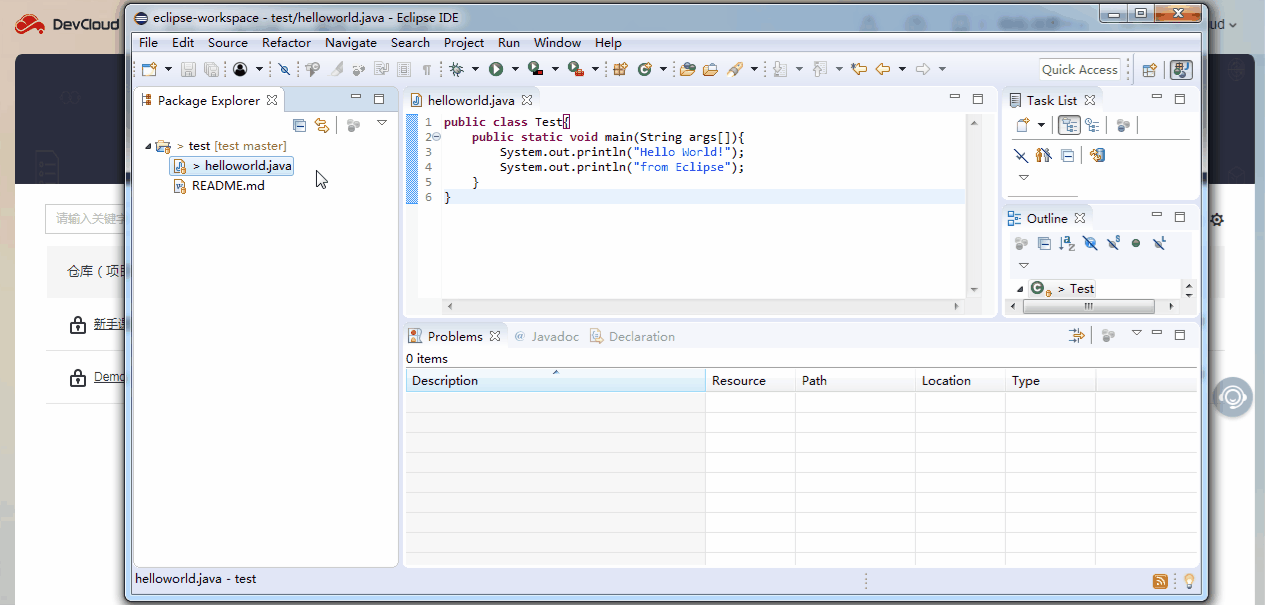Image resolution: width=1265 pixels, height=605 pixels.
Task: Toggle Hide Fields in Outline view
Action: click(x=1090, y=243)
